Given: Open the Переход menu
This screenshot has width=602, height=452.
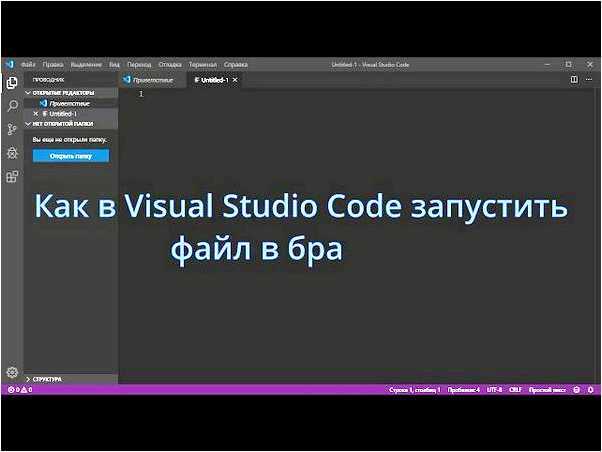Looking at the screenshot, I should tap(139, 65).
